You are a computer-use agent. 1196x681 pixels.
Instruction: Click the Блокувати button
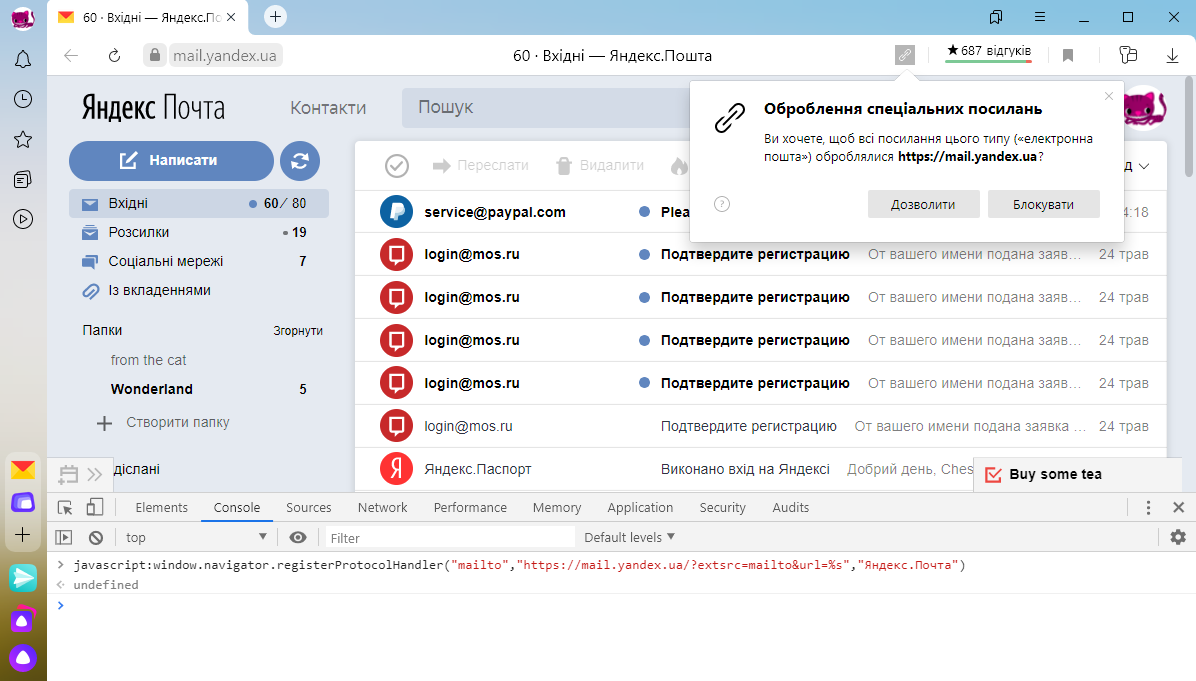(x=1043, y=204)
